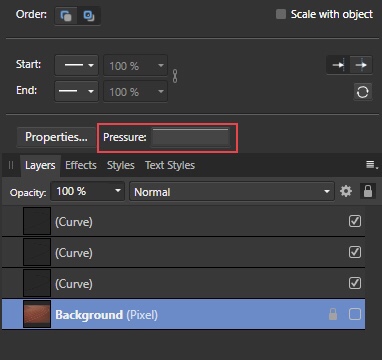
Task: Switch to the Effects tab
Action: coord(81,165)
